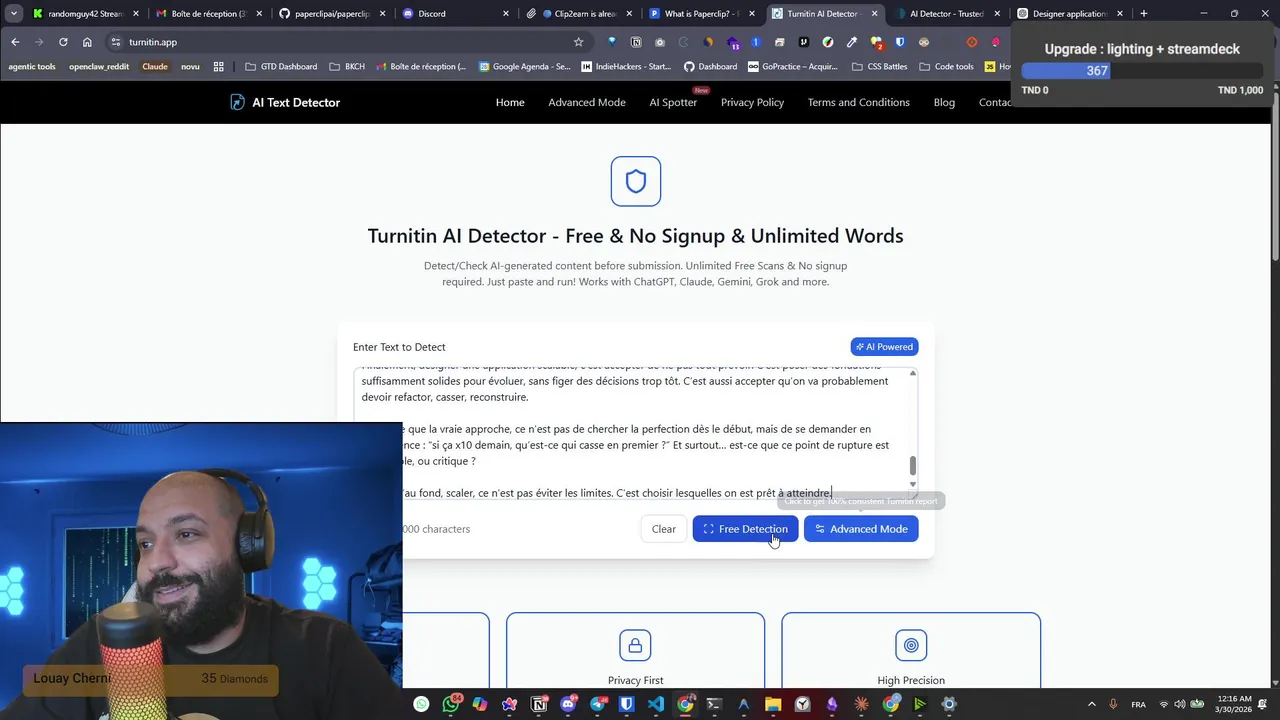
Task: Open a new browser tab
Action: (1143, 14)
